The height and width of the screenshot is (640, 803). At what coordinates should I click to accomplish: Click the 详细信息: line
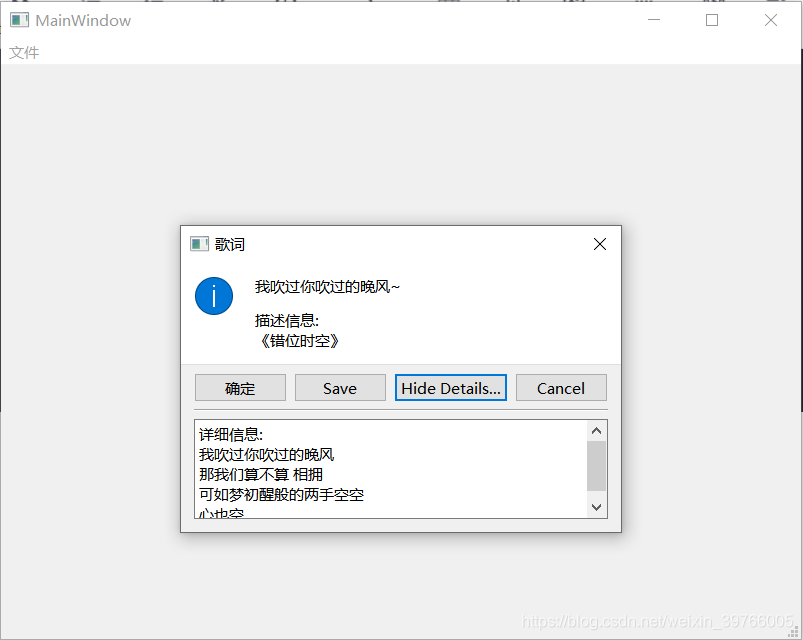pos(231,435)
